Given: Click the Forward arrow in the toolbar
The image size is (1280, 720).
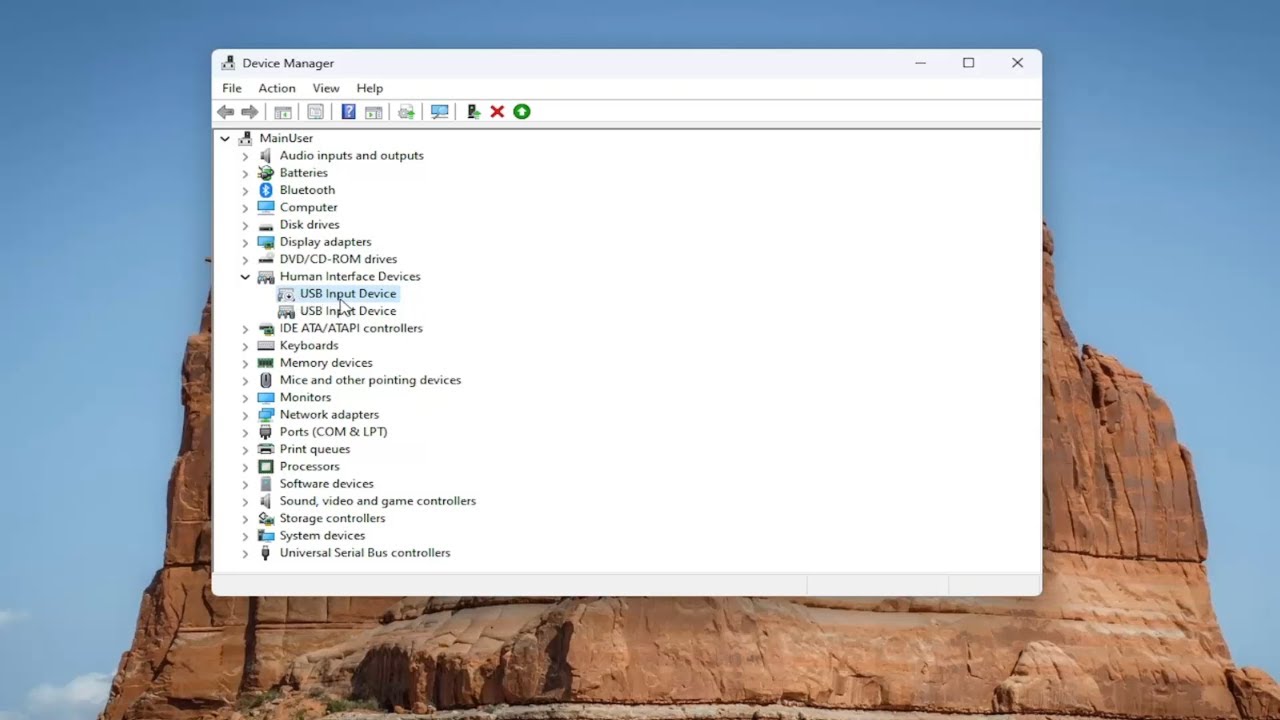Looking at the screenshot, I should tap(250, 112).
